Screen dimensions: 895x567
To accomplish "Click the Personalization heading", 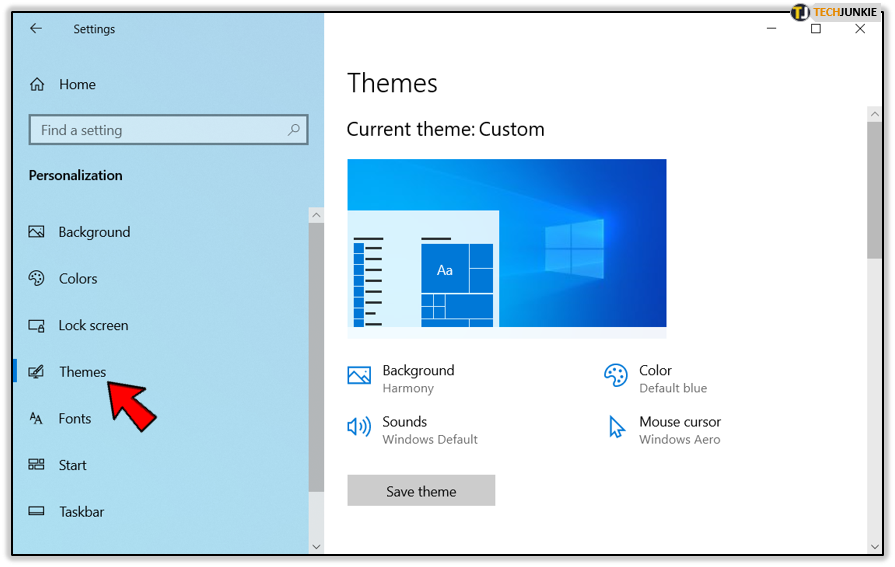I will 75,175.
